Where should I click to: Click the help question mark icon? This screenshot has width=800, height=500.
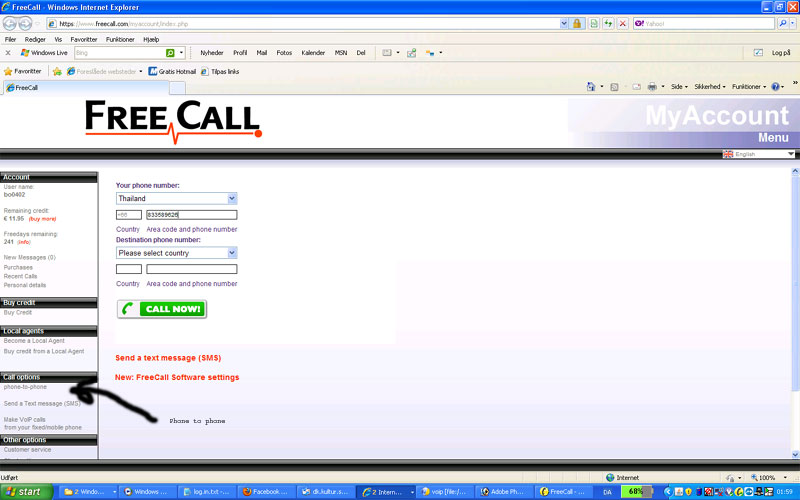pos(775,87)
